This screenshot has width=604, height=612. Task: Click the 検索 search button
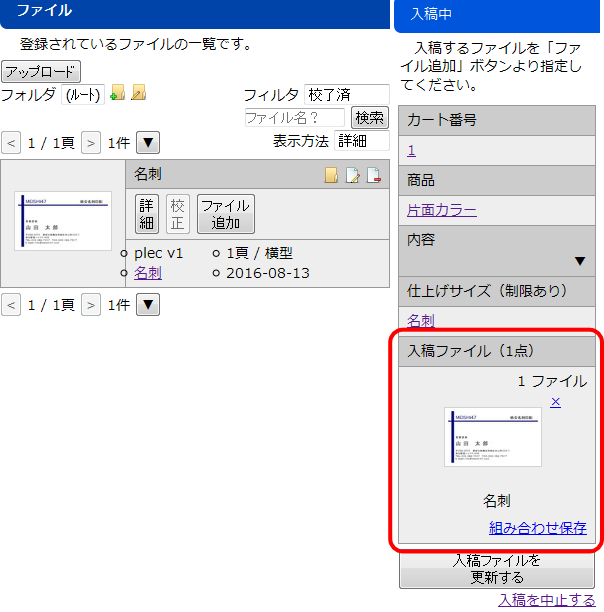coord(370,118)
